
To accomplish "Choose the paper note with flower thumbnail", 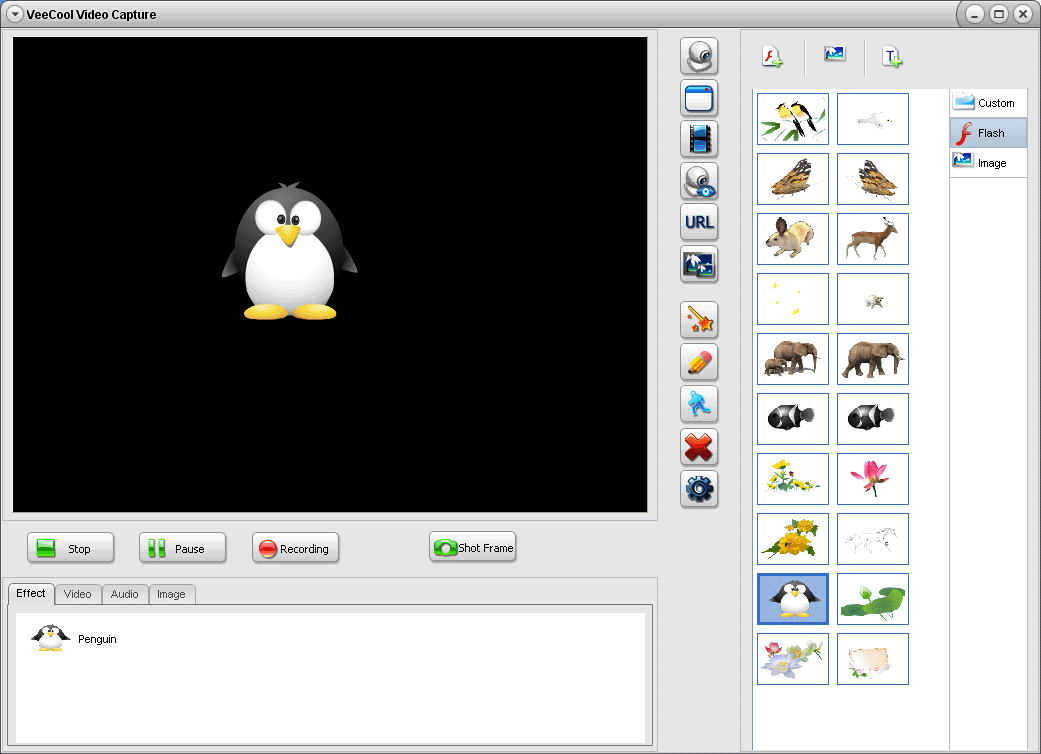I will pos(872,659).
